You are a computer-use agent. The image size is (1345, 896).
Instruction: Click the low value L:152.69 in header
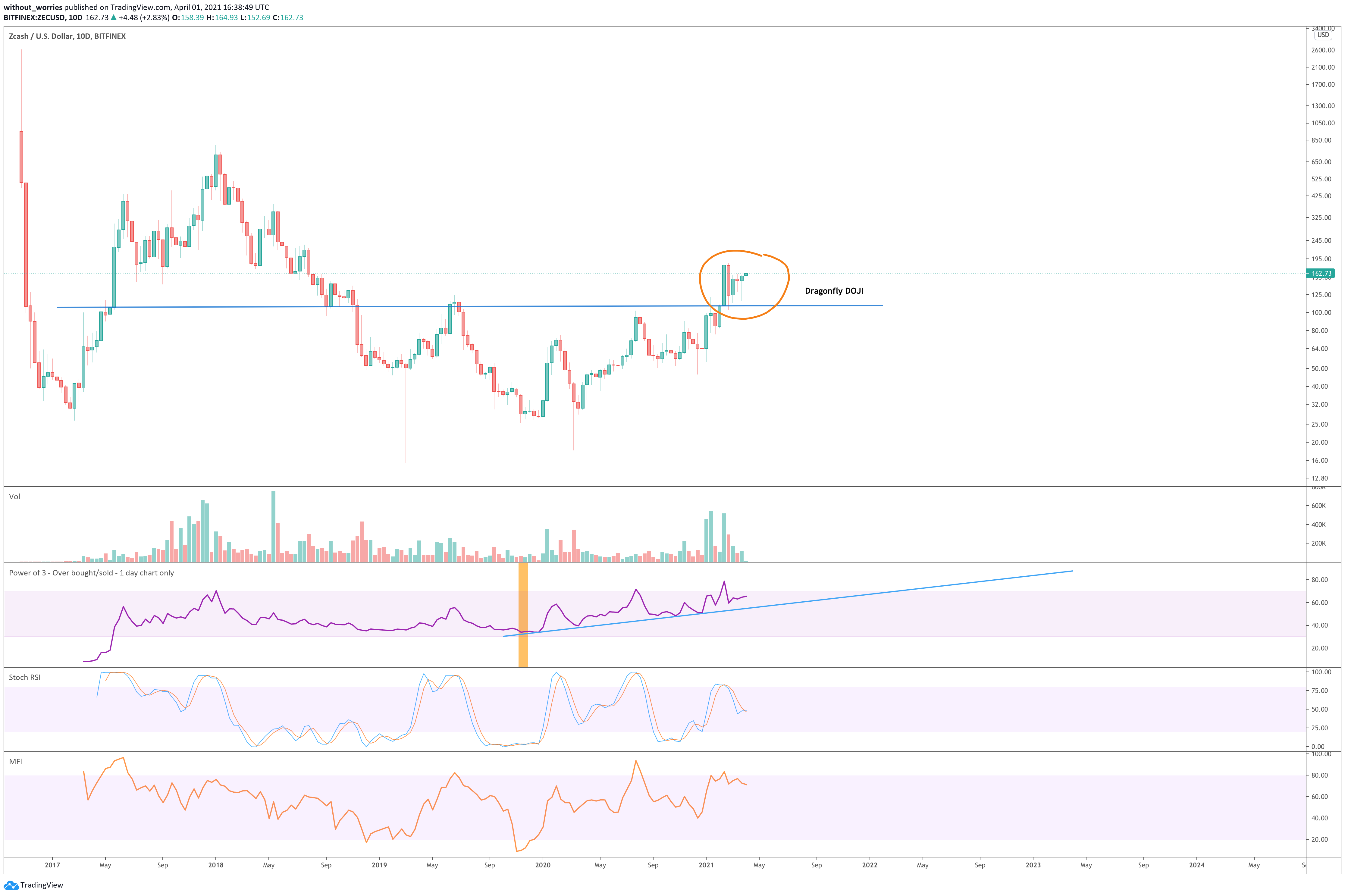pos(255,18)
